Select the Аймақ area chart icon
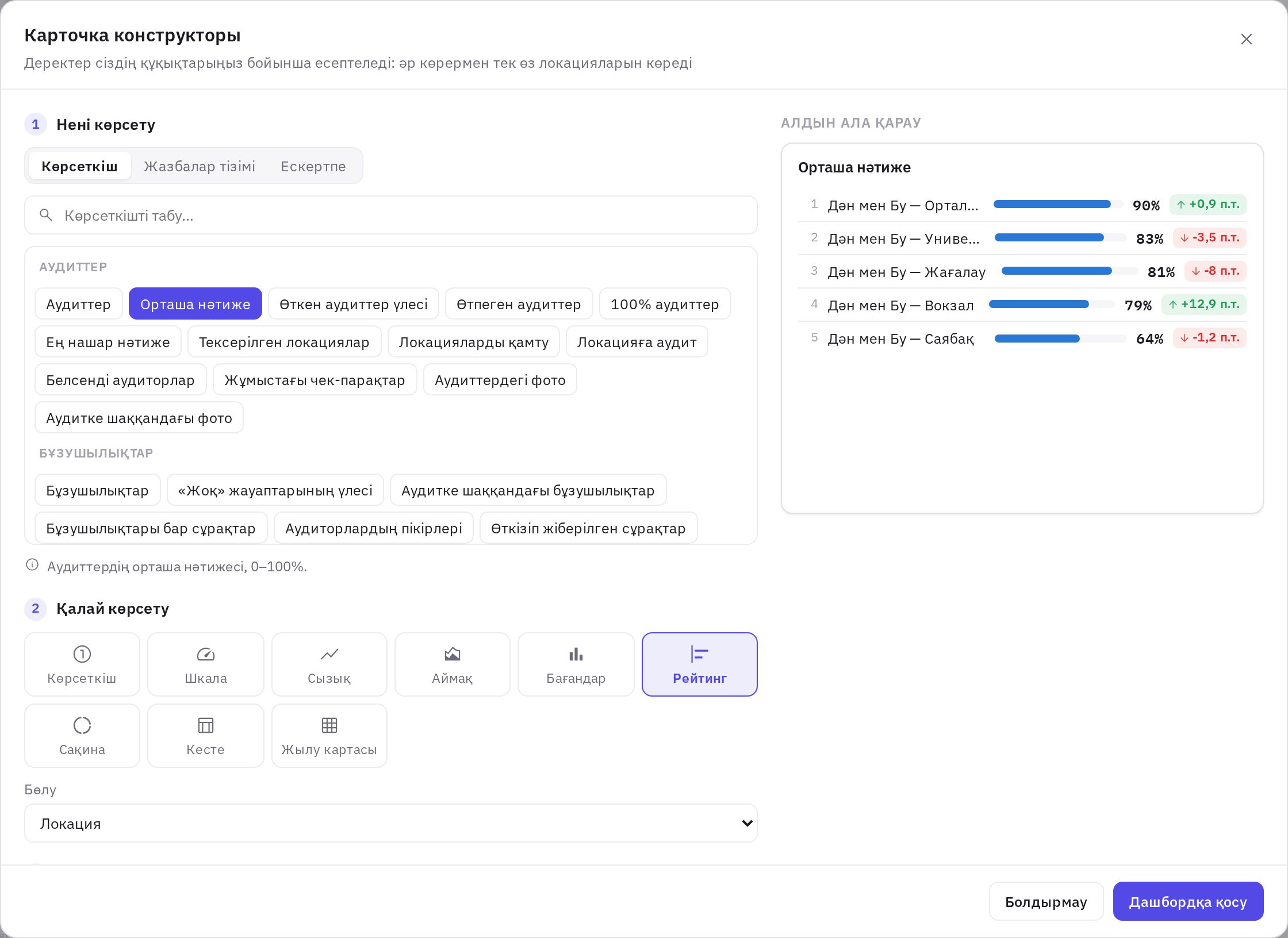The height and width of the screenshot is (938, 1288). click(x=452, y=654)
